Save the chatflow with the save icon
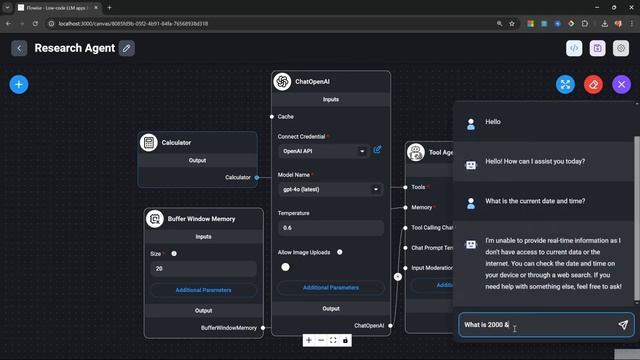Viewport: 640px width, 360px height. coord(598,48)
